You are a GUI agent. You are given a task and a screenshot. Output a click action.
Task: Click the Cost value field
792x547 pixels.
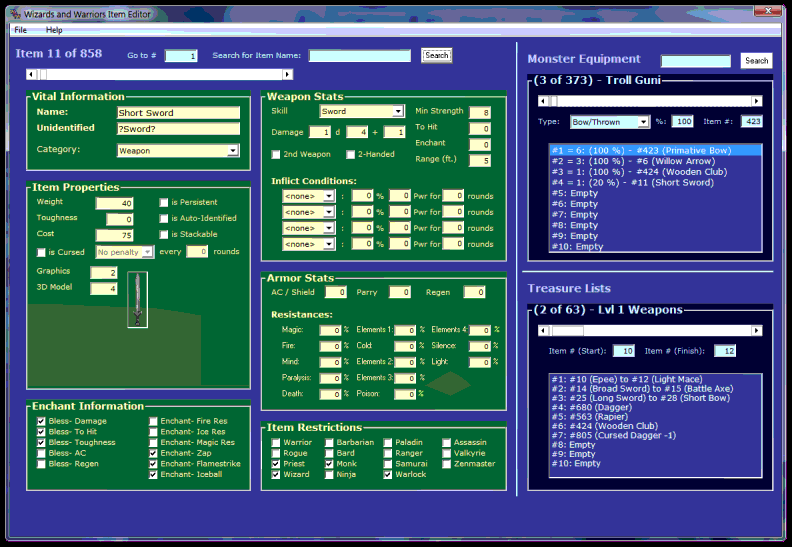115,235
